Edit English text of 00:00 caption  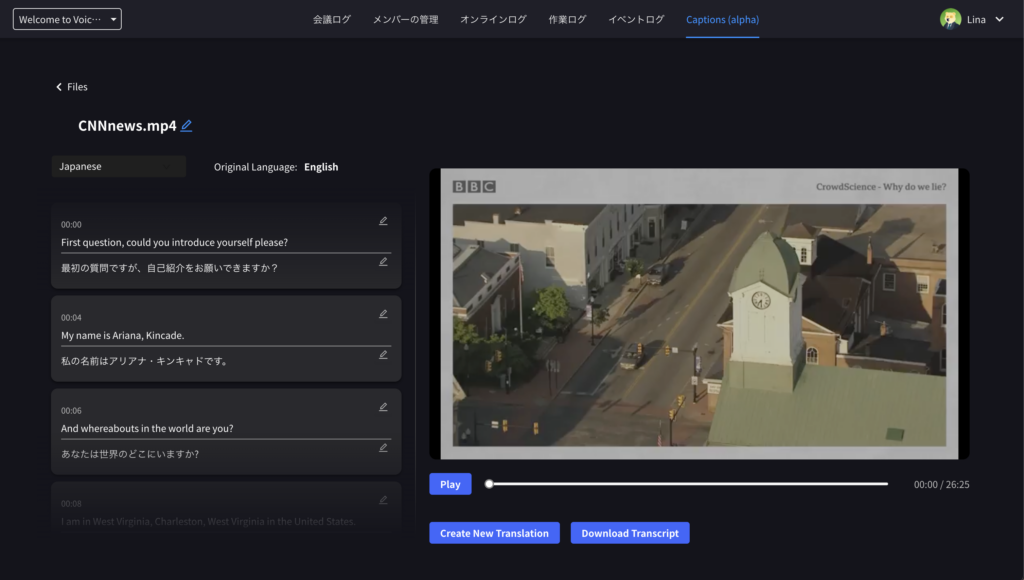pos(383,221)
